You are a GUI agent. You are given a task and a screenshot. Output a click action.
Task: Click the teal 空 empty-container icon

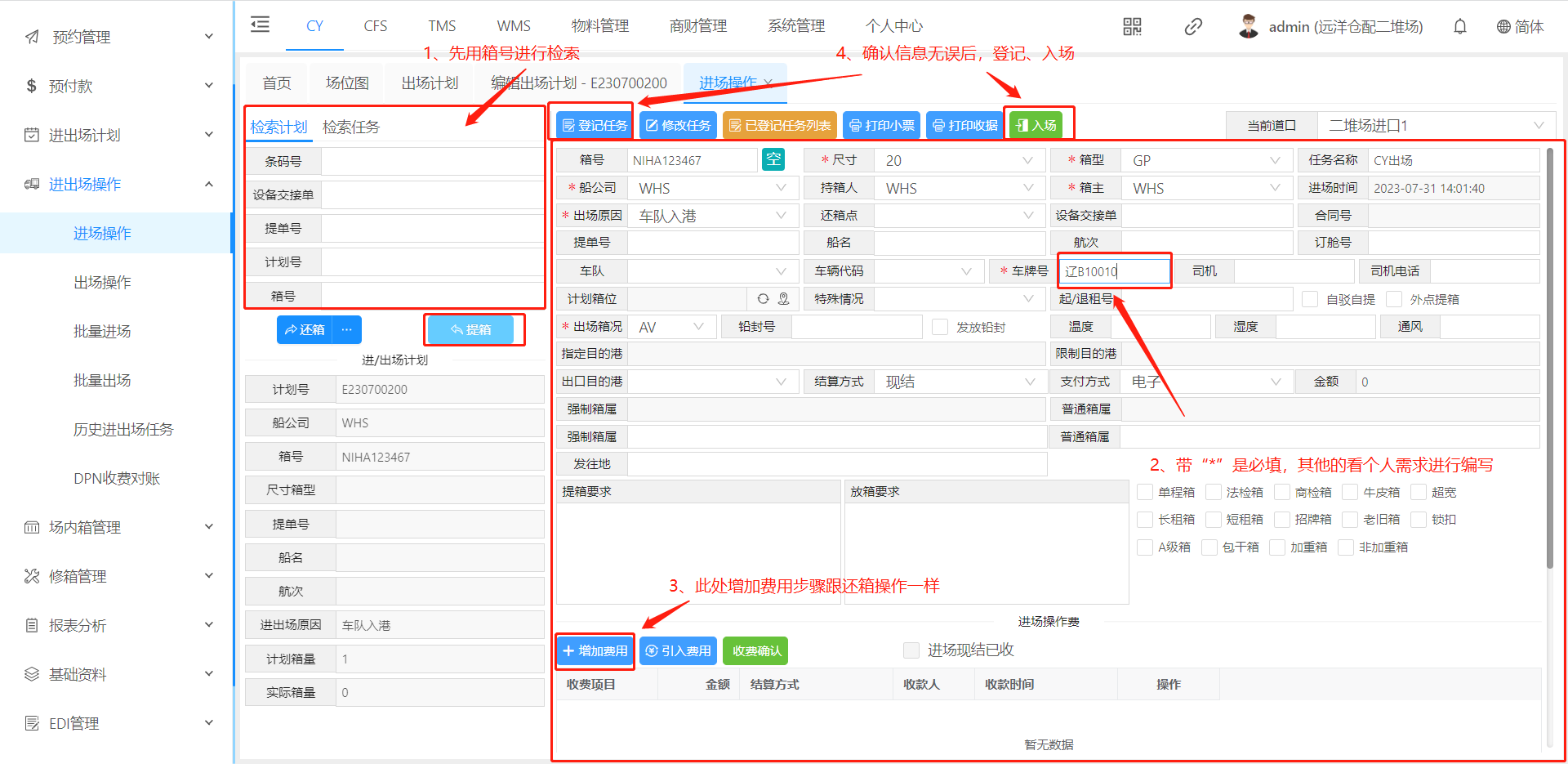pos(773,159)
